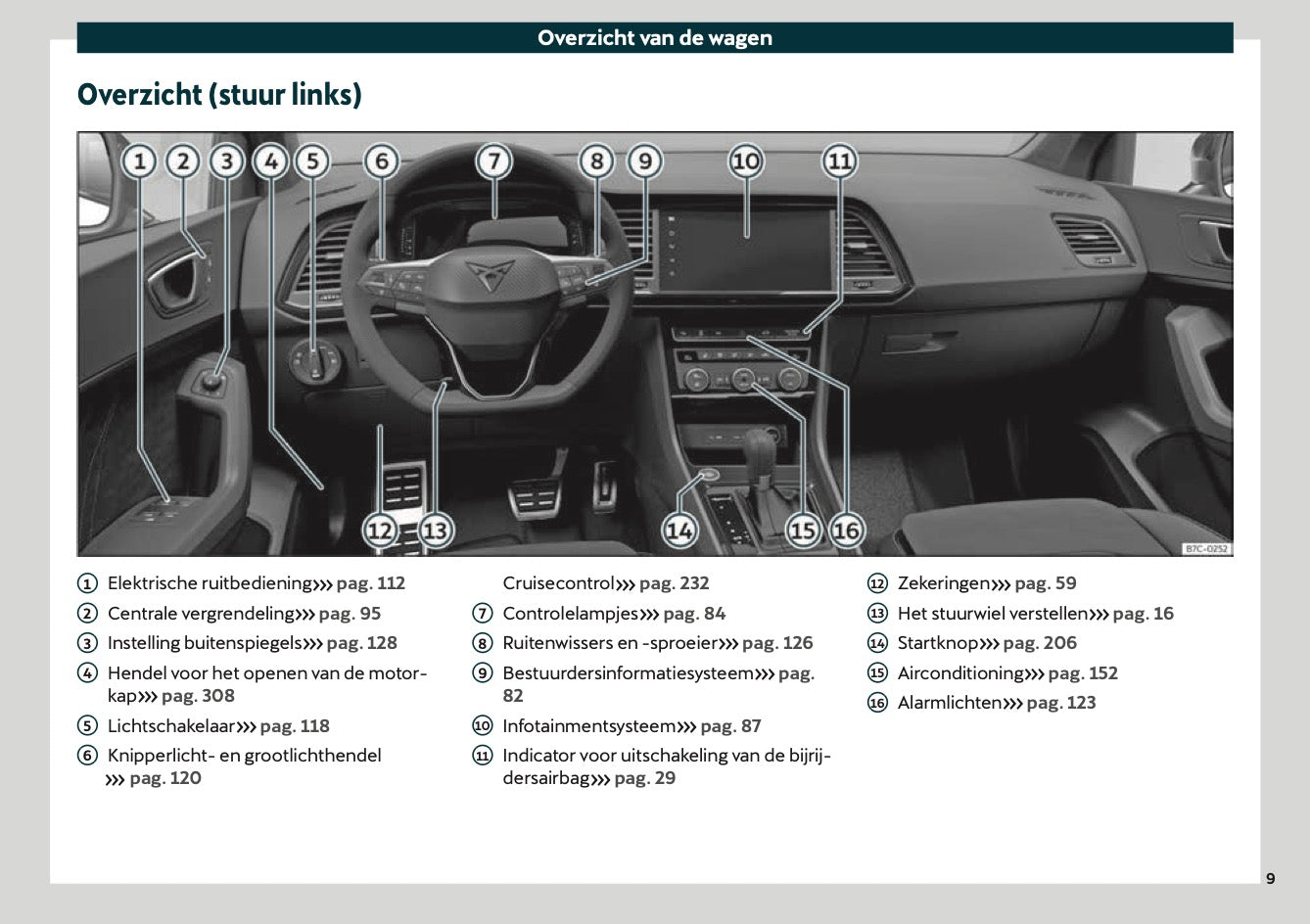Select the 'Lichtschakelaar' legend text
This screenshot has height=924, width=1310.
[171, 726]
